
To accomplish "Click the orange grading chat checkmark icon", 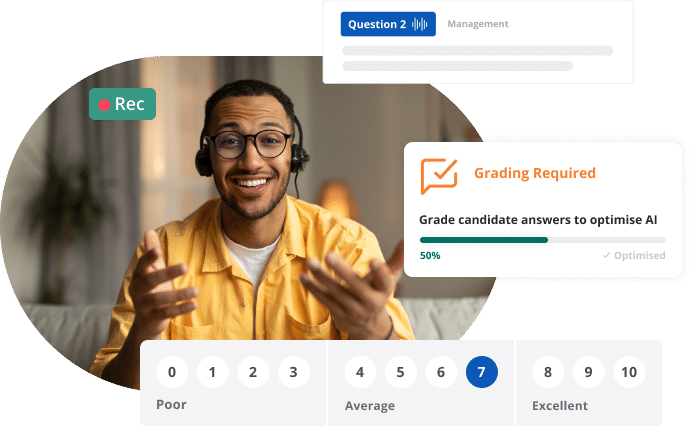I will click(x=439, y=176).
